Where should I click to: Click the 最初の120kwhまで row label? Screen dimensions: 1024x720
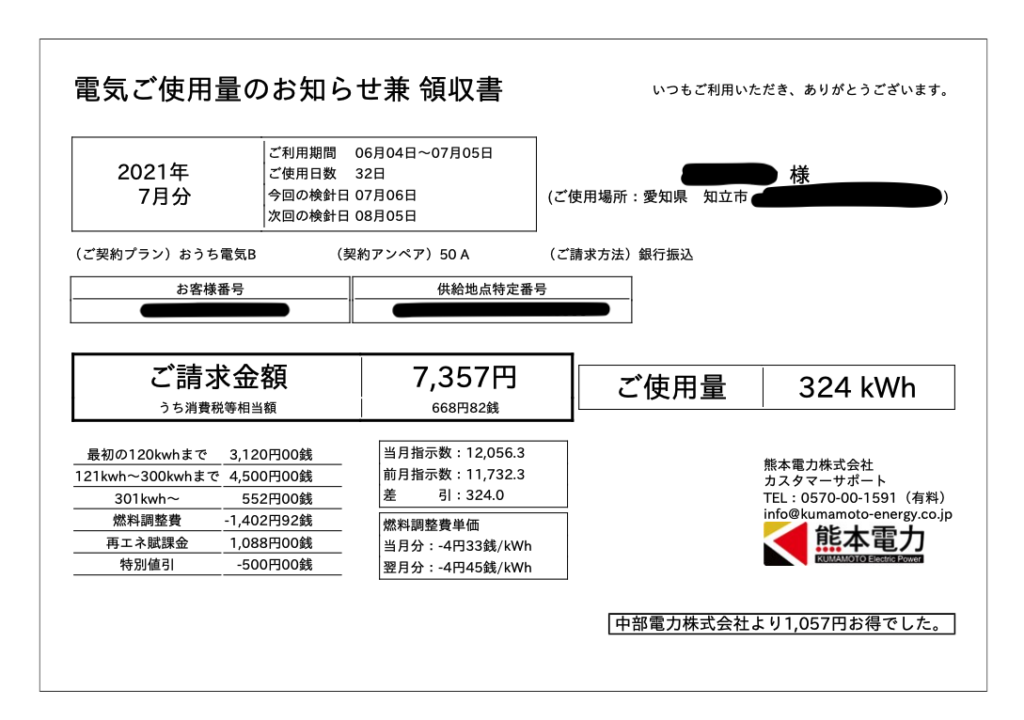[x=147, y=455]
